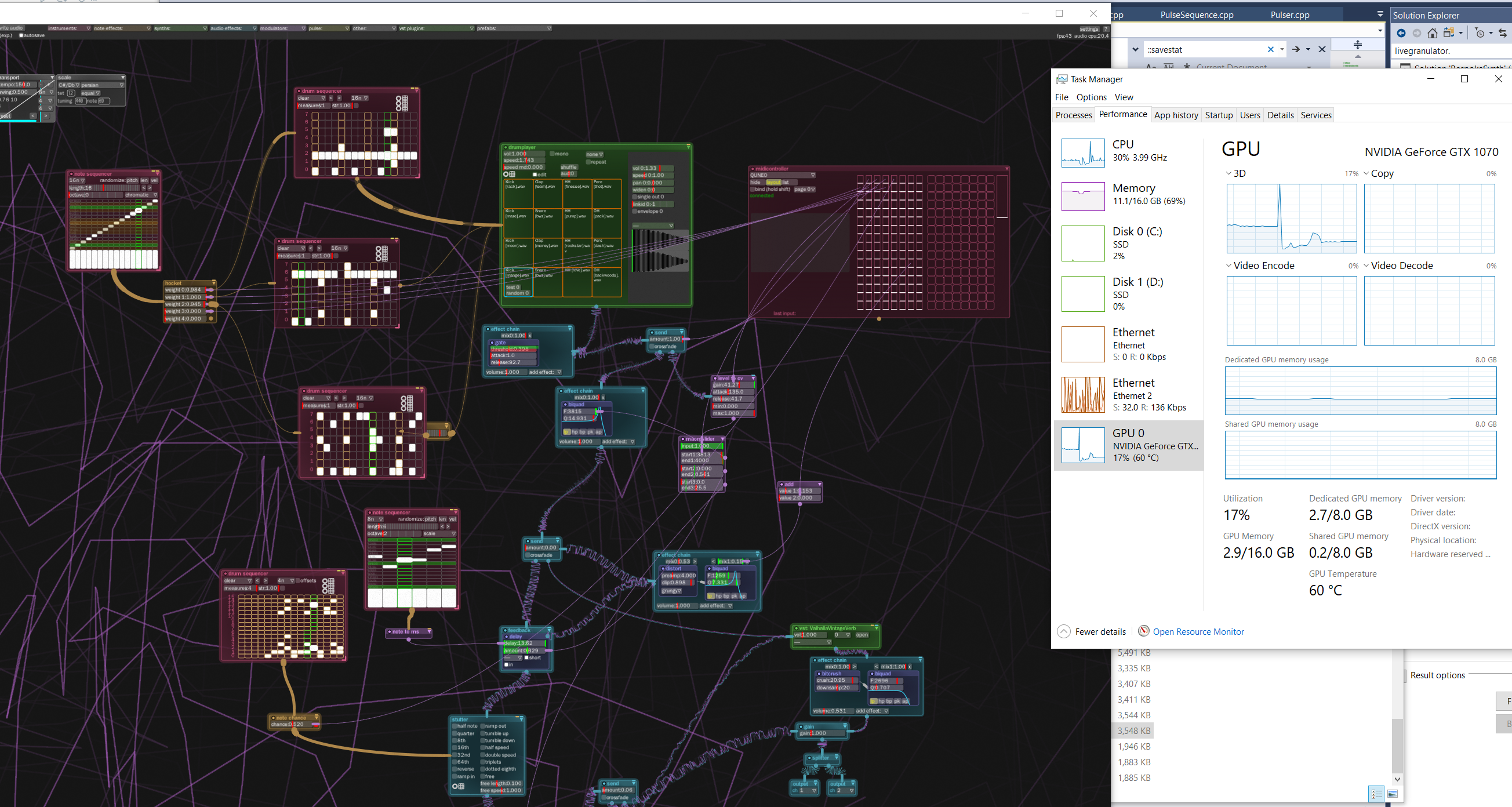Open the audio effects: dropdown
The image size is (1512, 807).
tap(233, 28)
